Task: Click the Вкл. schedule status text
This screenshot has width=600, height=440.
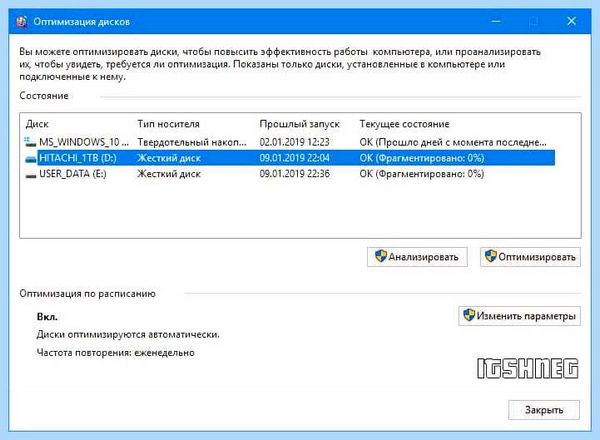Action: pos(47,317)
